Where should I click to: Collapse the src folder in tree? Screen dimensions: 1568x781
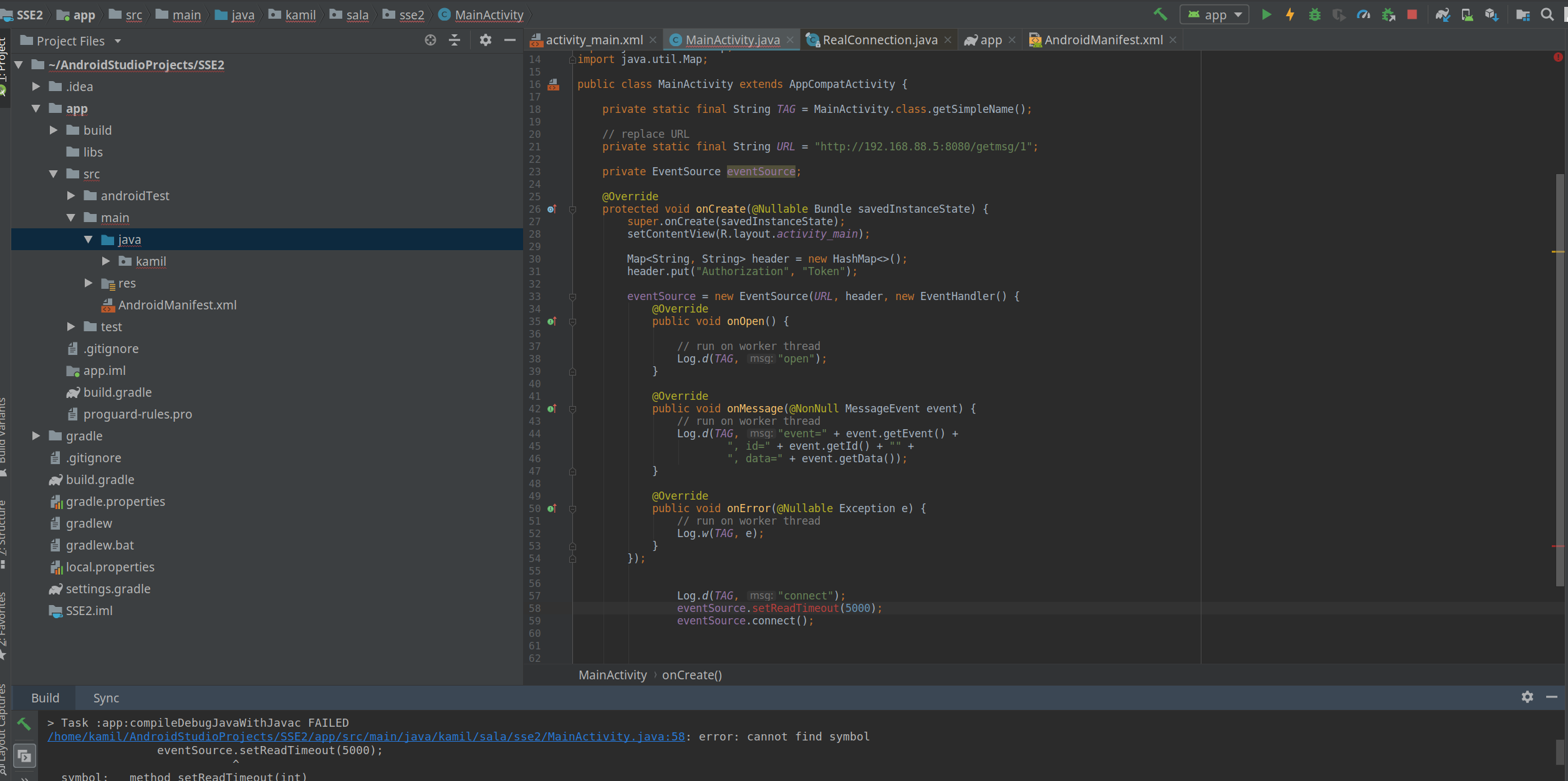(54, 173)
